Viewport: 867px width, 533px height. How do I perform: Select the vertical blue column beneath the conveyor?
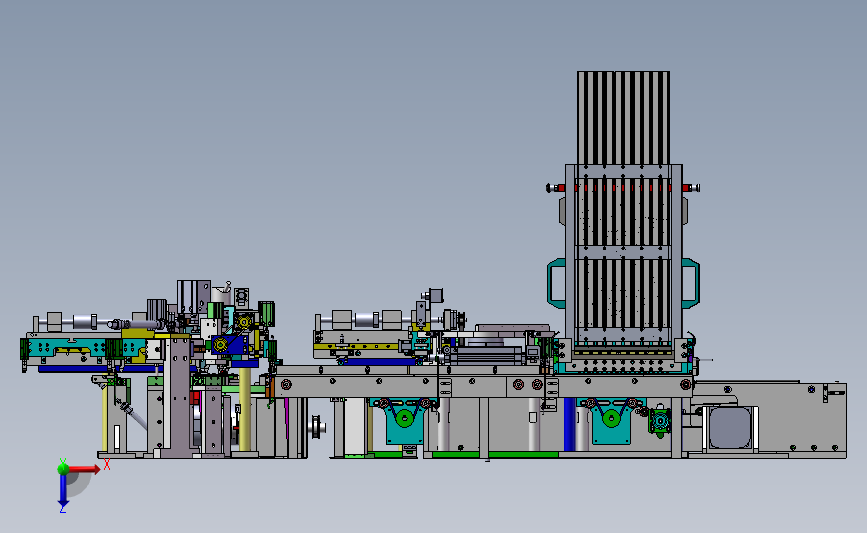pyautogui.click(x=570, y=424)
